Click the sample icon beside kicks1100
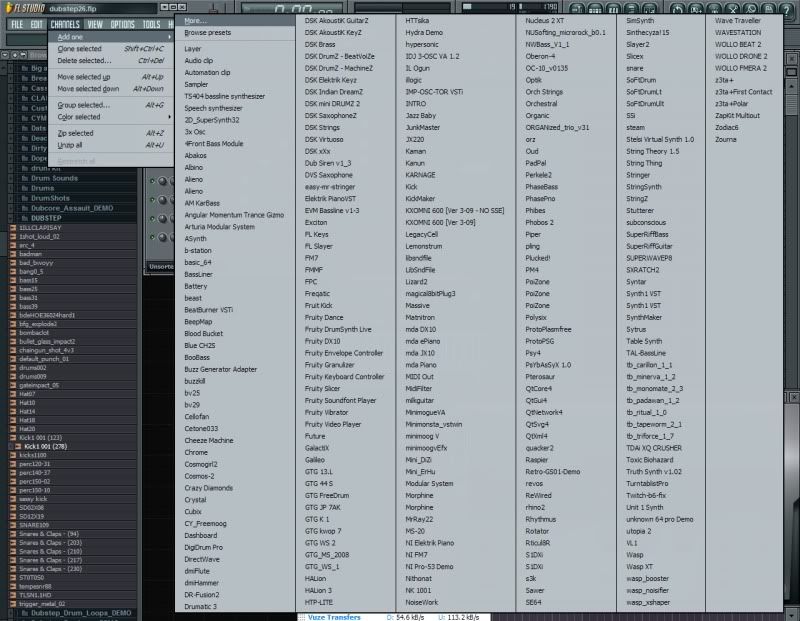 13,455
